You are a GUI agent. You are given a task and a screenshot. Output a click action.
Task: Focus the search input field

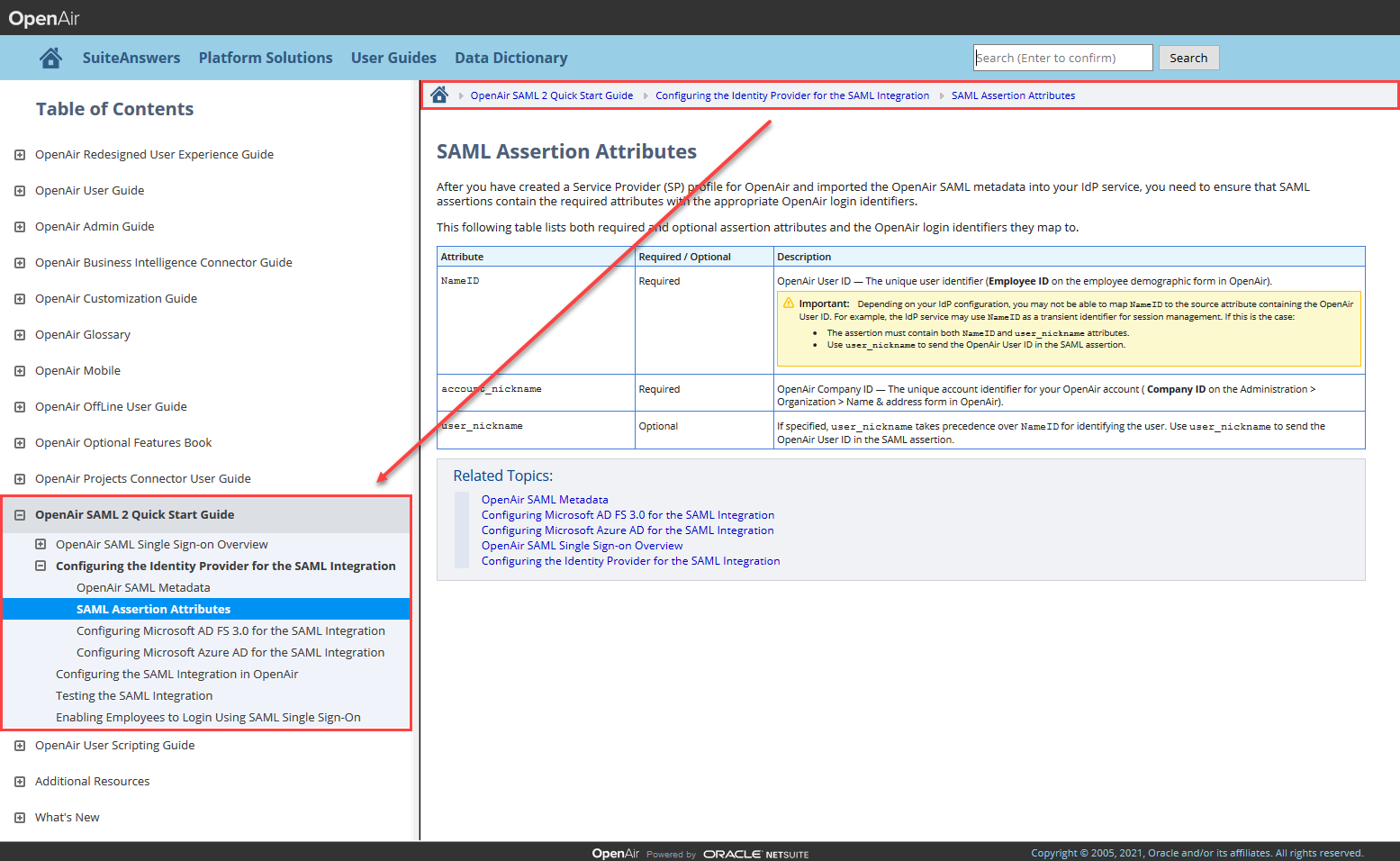click(x=1062, y=58)
